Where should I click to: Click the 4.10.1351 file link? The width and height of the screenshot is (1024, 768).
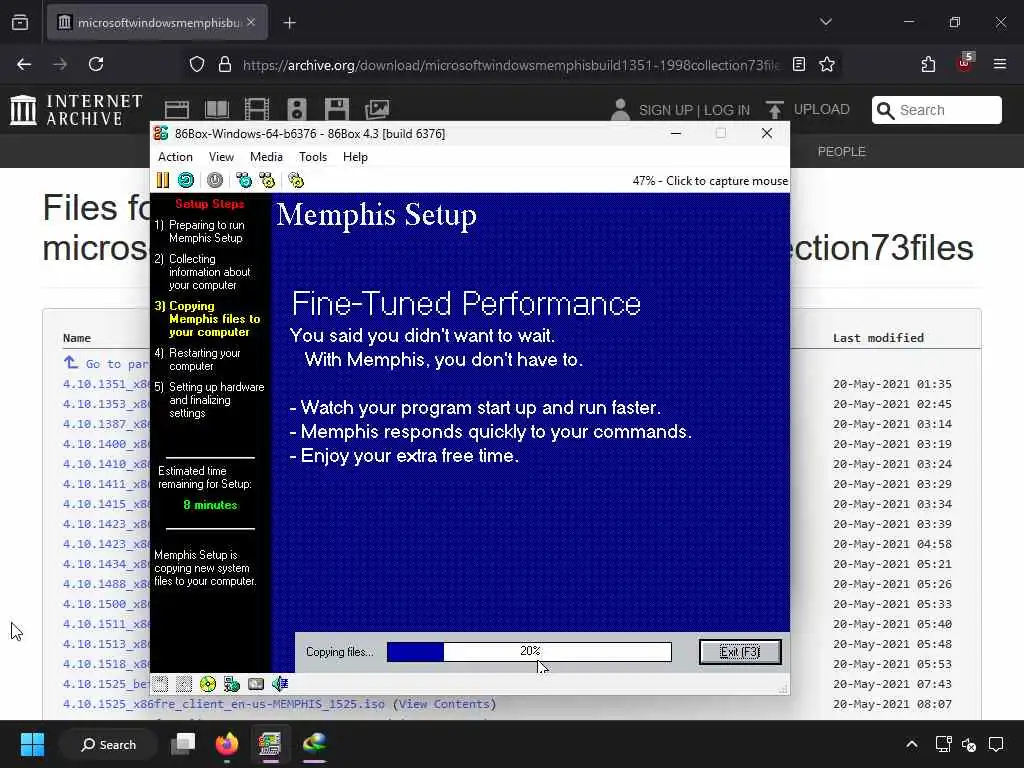point(106,384)
